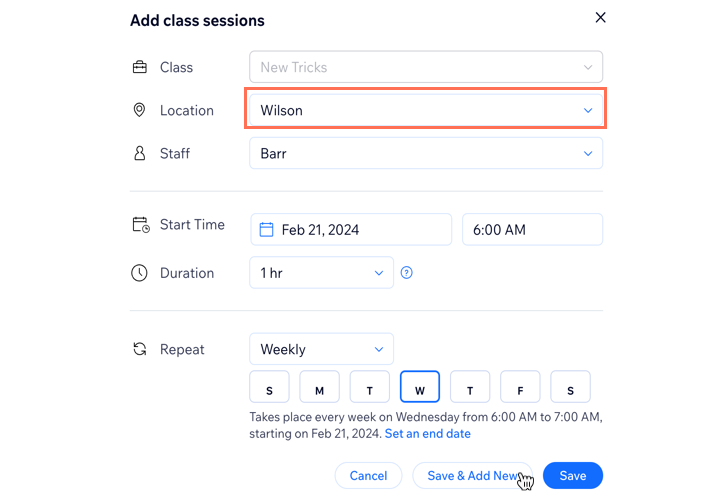Open the Location dropdown showing Wilson
The height and width of the screenshot is (500, 710).
425,110
